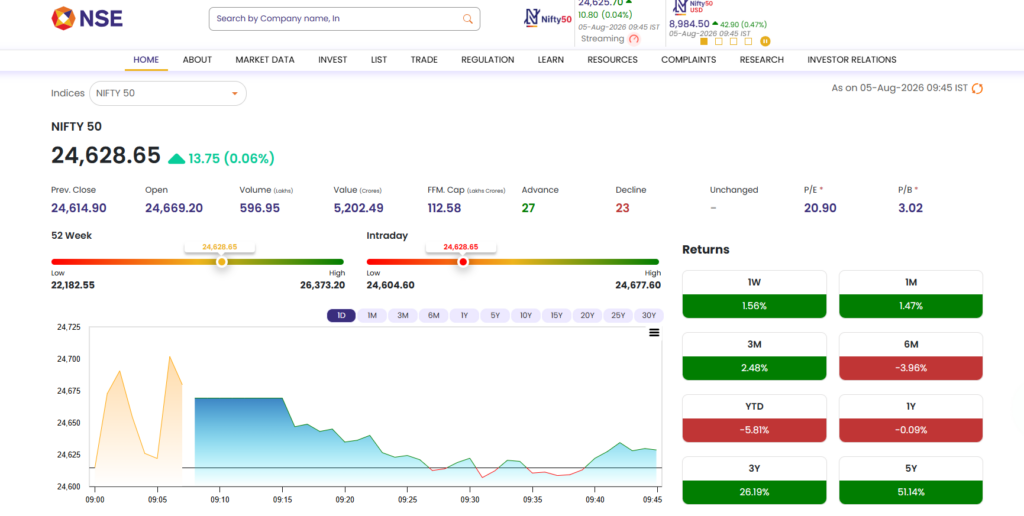This screenshot has width=1024, height=516.
Task: Select the second carousel indicator square
Action: coord(718,41)
